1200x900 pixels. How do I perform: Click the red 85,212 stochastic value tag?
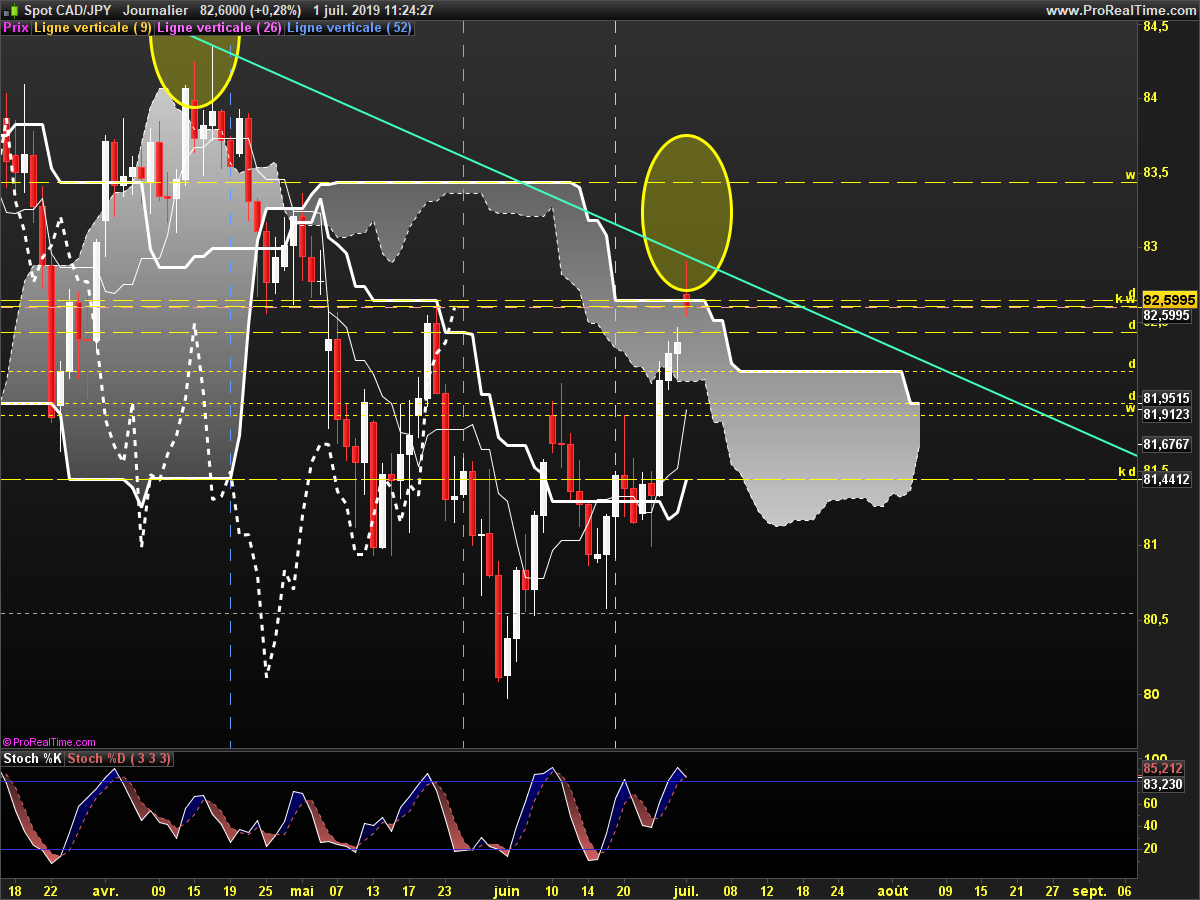tap(1163, 769)
